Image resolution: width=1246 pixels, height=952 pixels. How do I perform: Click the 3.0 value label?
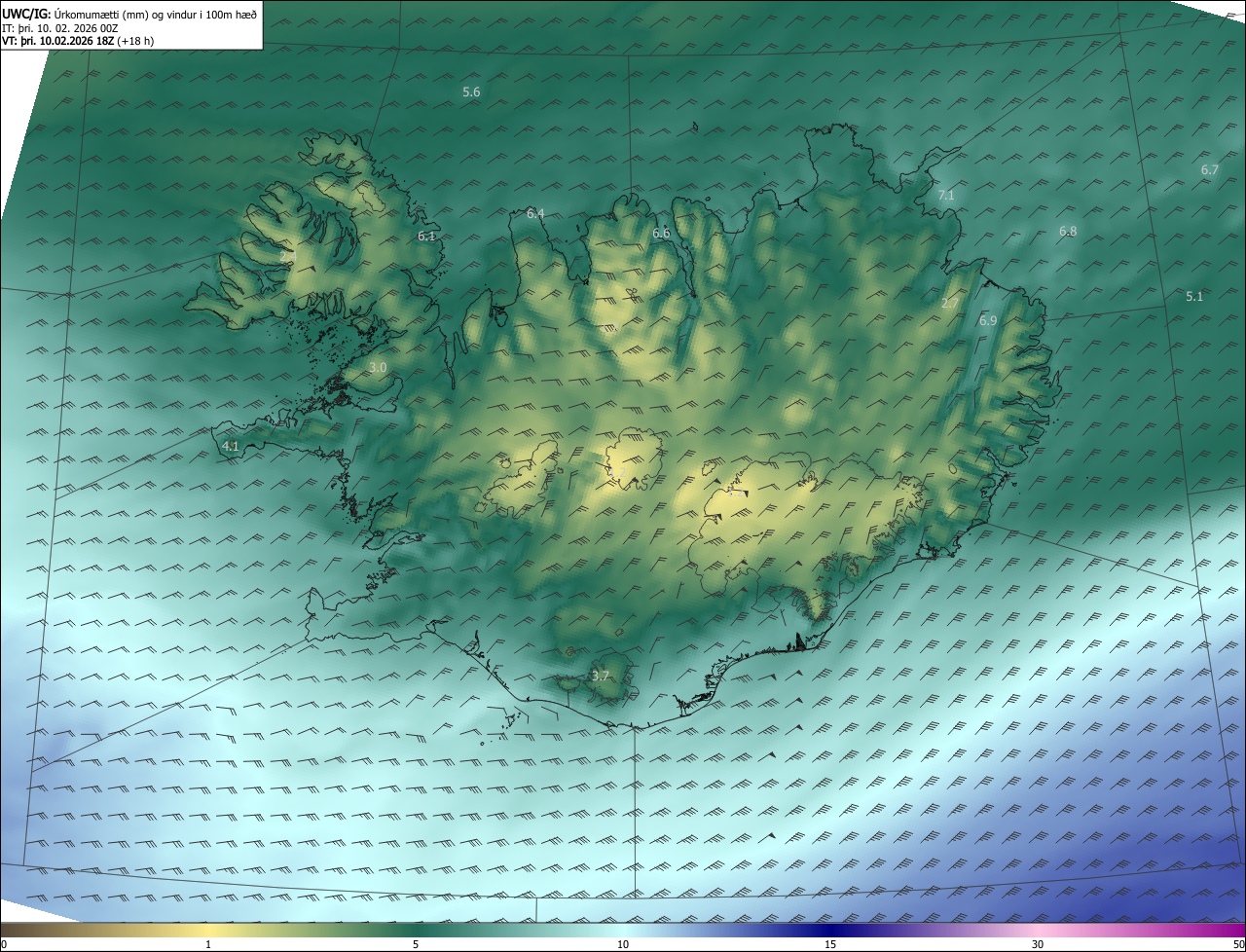378,367
